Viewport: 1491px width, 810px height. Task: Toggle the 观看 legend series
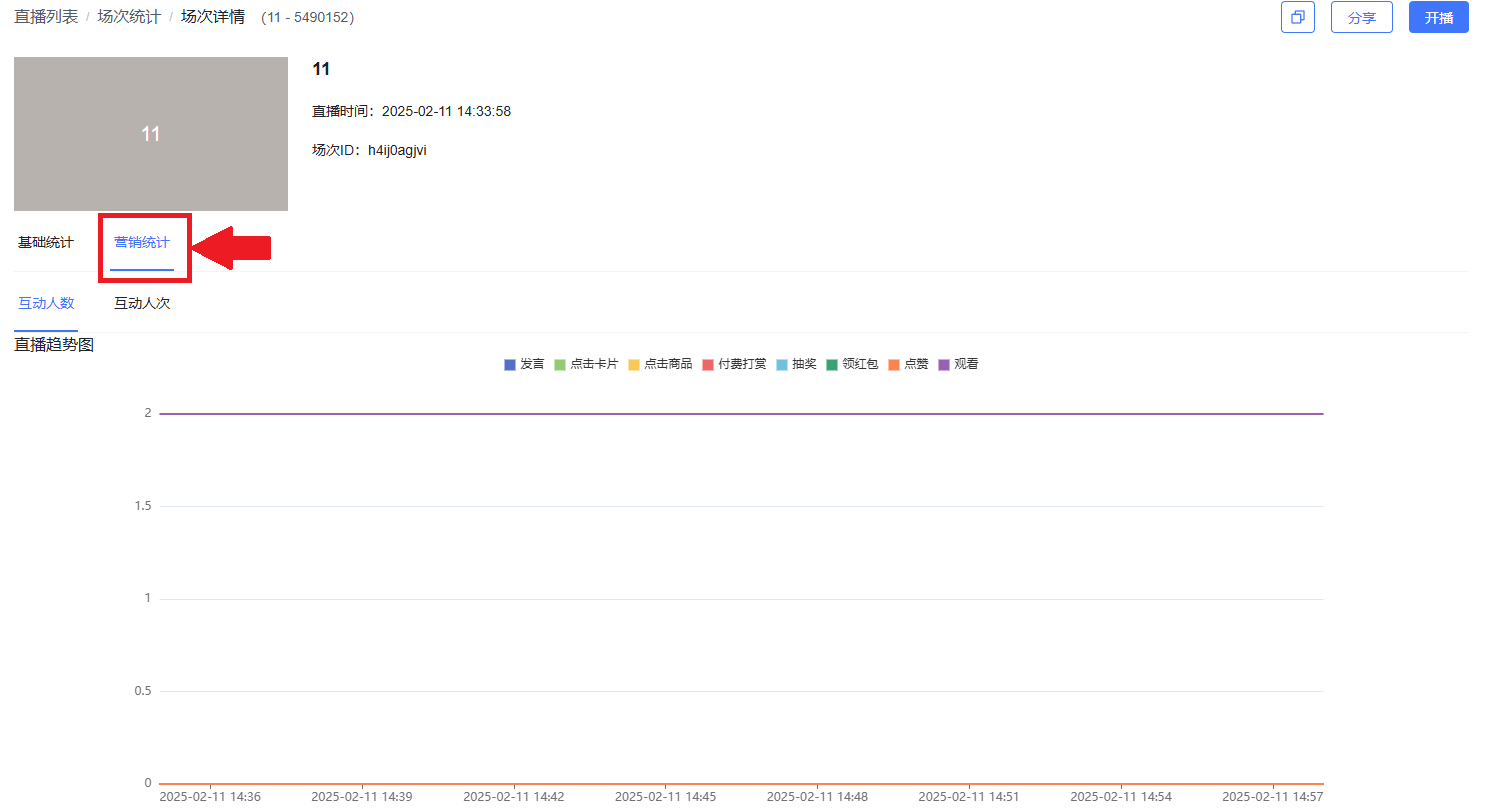[x=958, y=364]
